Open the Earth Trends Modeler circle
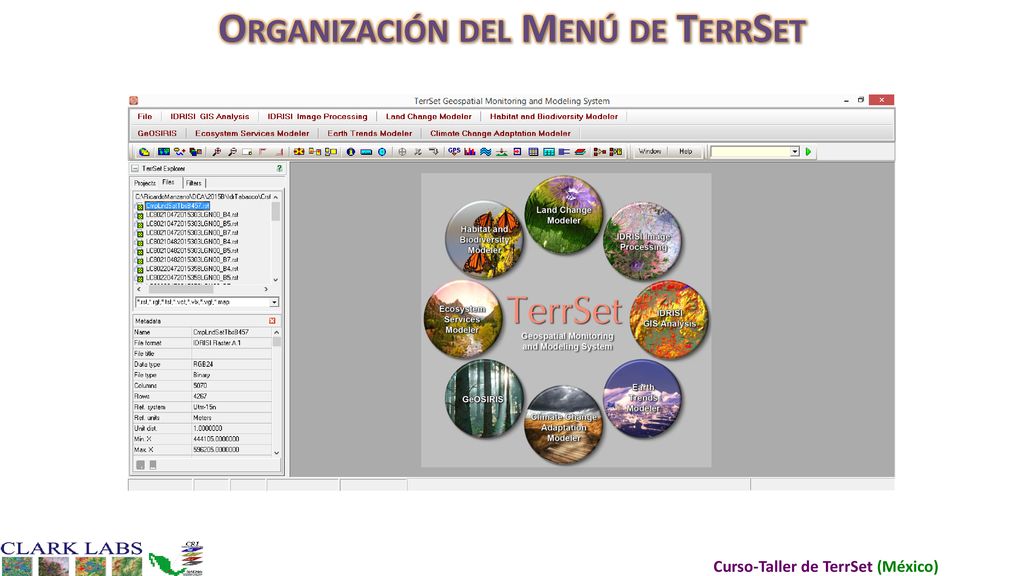Viewport: 1024px width, 576px height. click(643, 398)
